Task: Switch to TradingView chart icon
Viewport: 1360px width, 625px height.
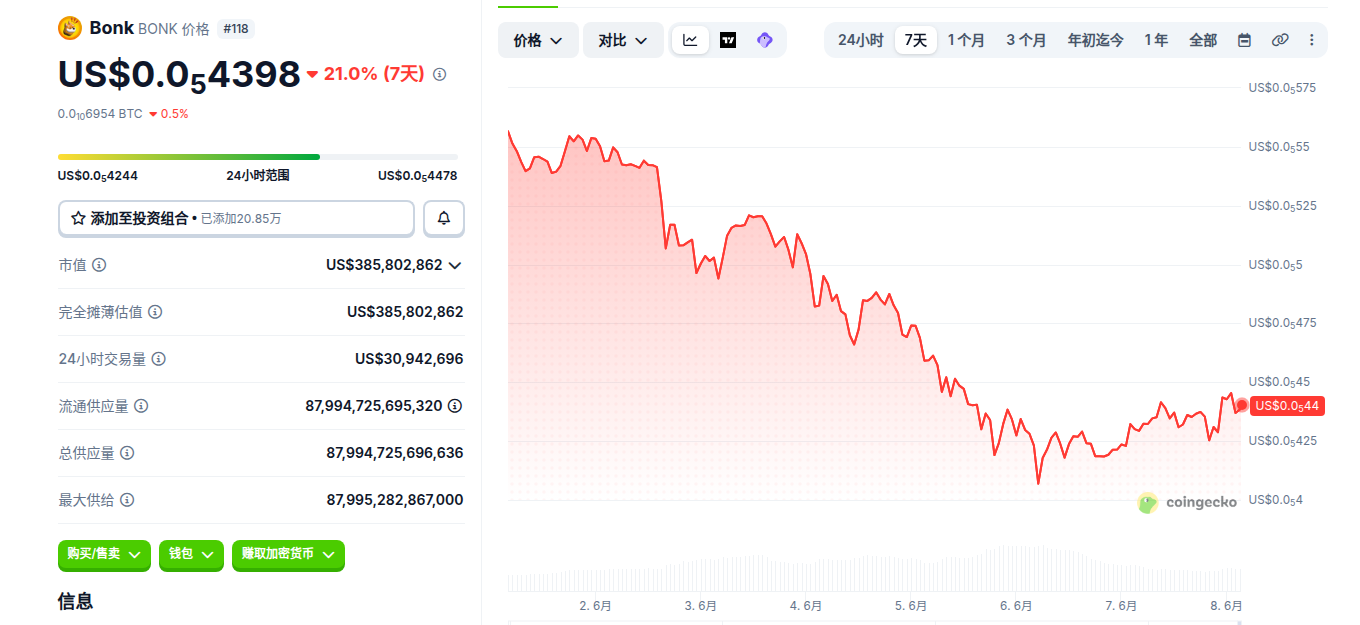Action: (728, 40)
